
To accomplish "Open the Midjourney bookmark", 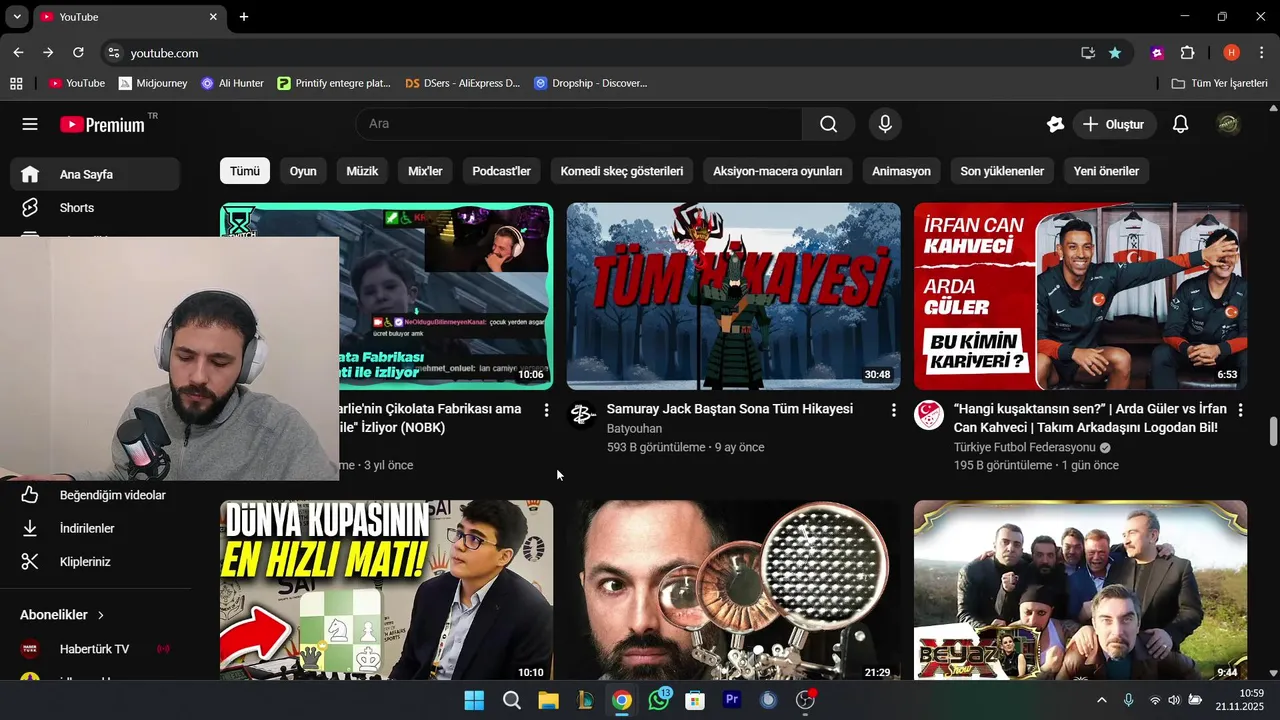I will point(153,83).
